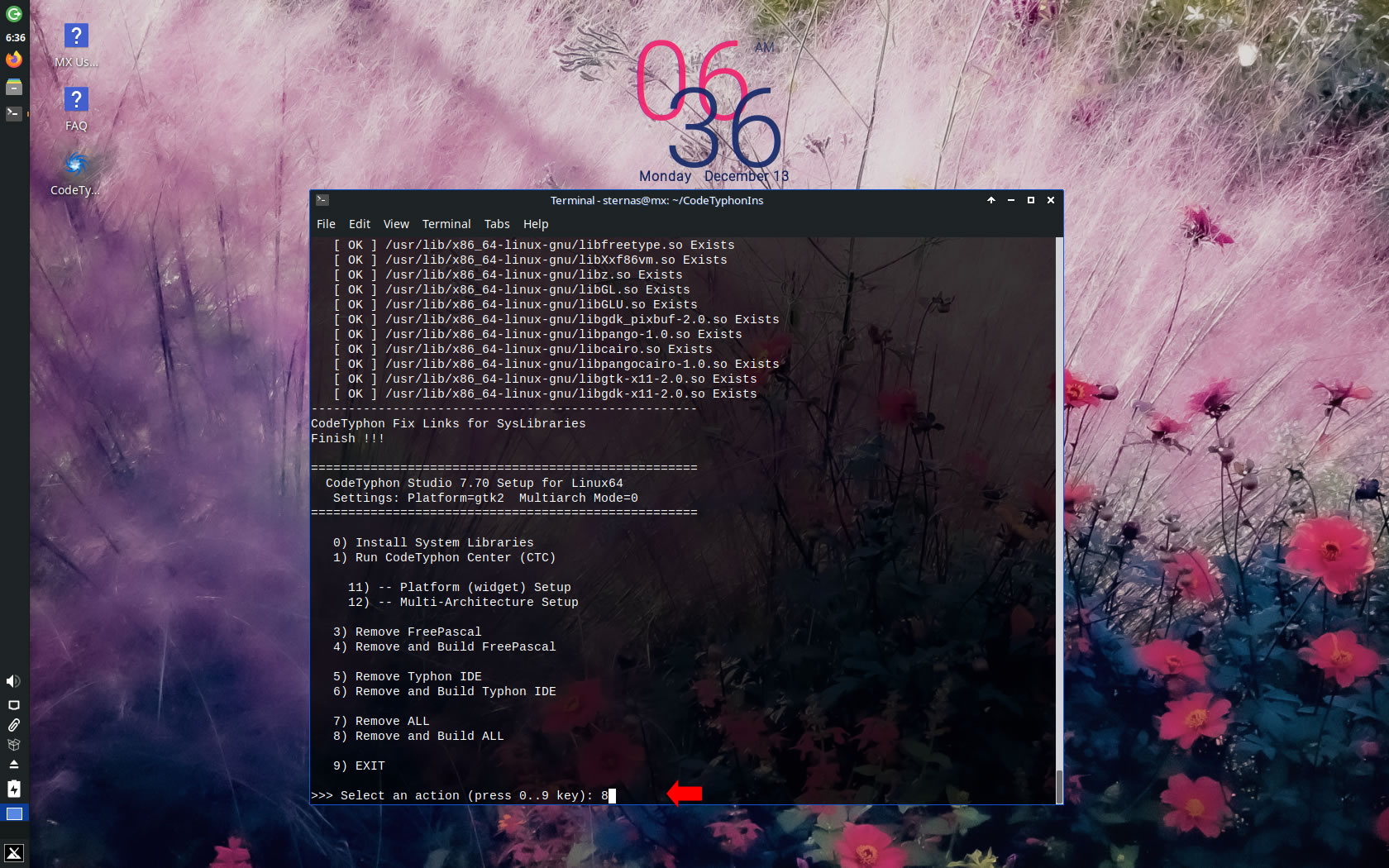The image size is (1389, 868).
Task: Click the keep-above arrow titlebar button
Action: coord(990,200)
